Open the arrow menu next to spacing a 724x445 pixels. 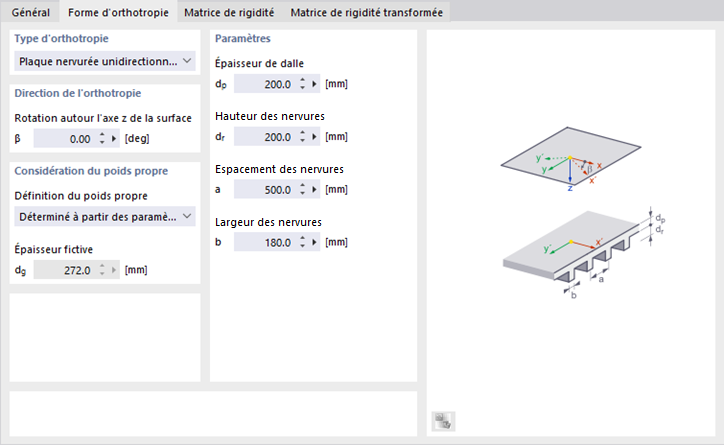click(314, 189)
